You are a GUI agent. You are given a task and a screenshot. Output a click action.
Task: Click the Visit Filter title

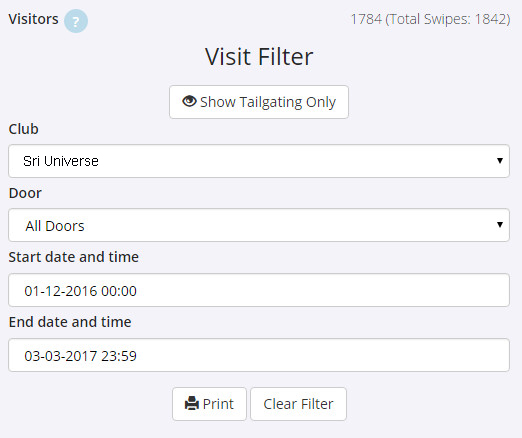tap(259, 57)
